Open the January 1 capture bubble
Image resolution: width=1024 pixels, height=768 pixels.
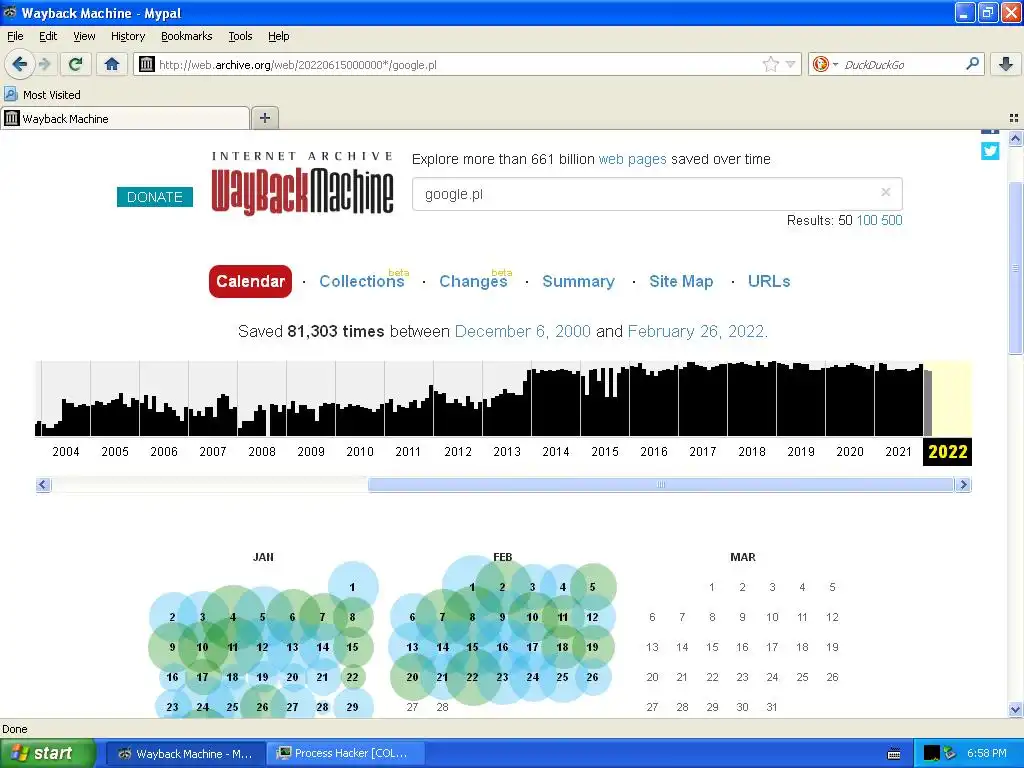[353, 587]
